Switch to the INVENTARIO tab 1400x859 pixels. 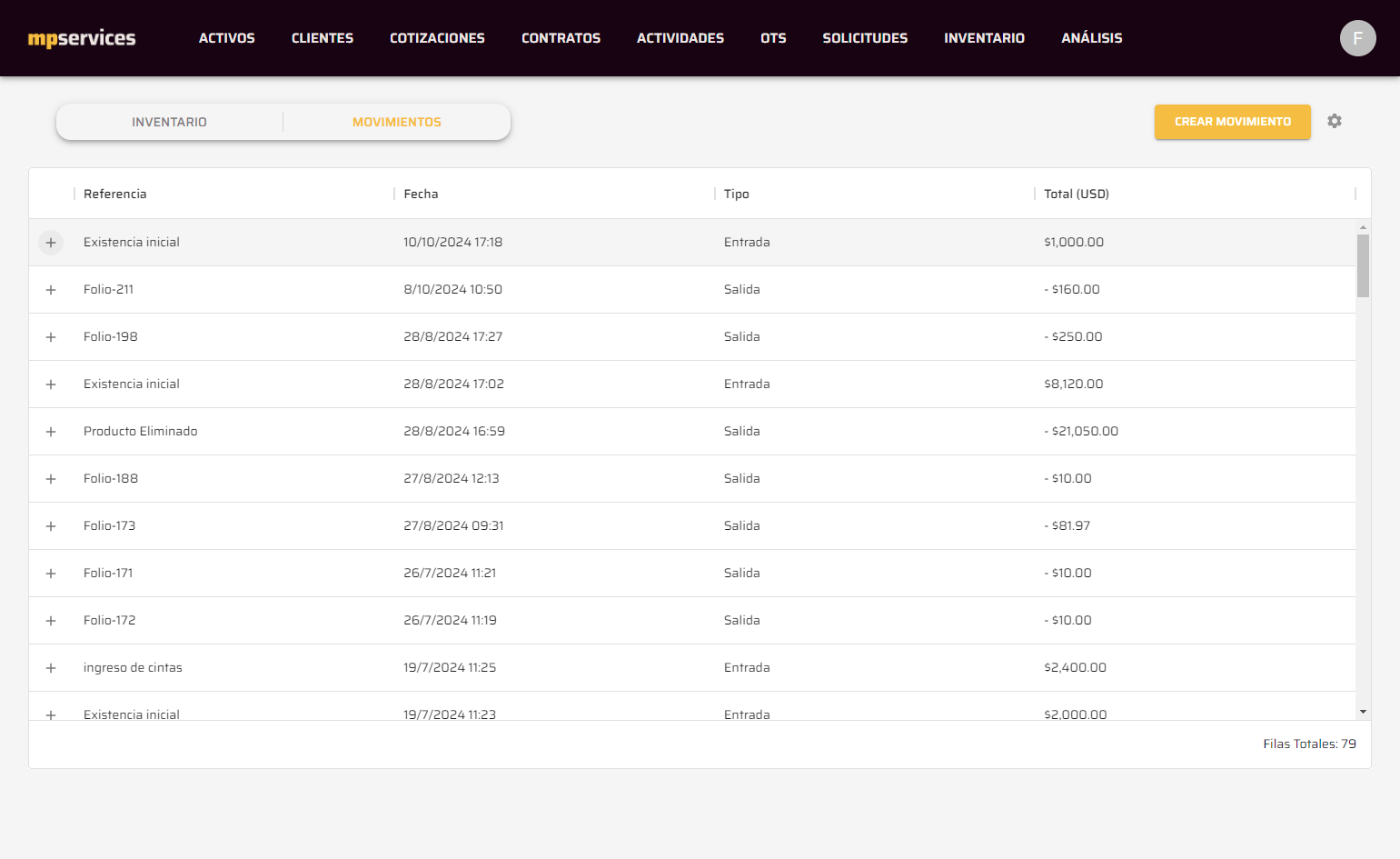pyautogui.click(x=170, y=122)
